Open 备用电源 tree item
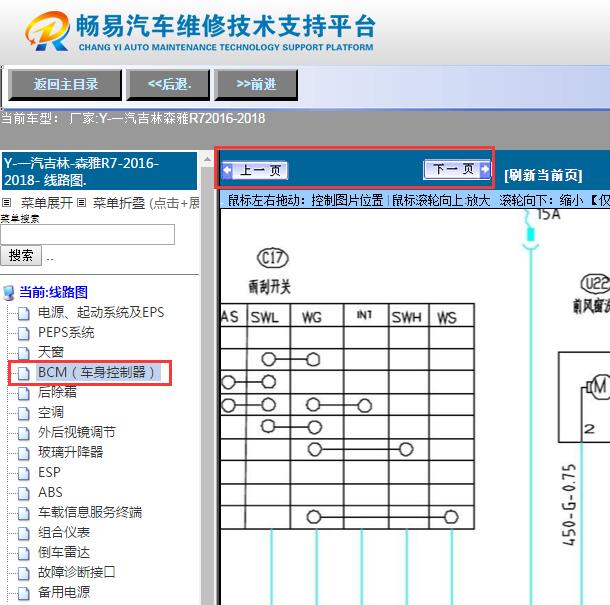610x605 pixels. [64, 592]
